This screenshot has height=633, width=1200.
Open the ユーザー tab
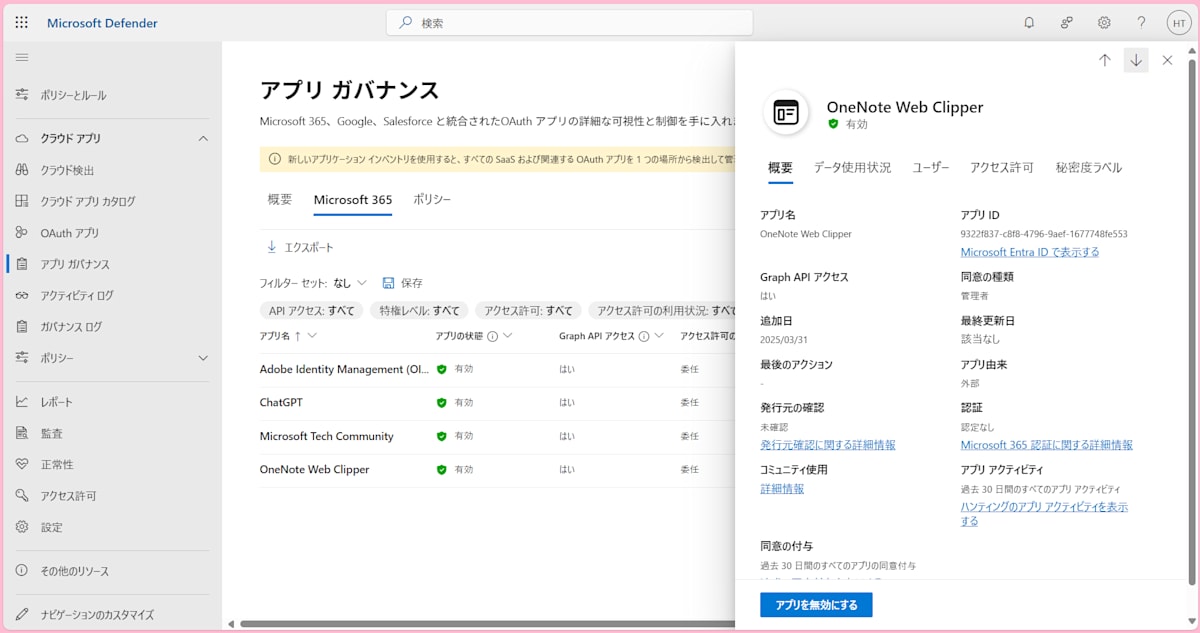931,168
